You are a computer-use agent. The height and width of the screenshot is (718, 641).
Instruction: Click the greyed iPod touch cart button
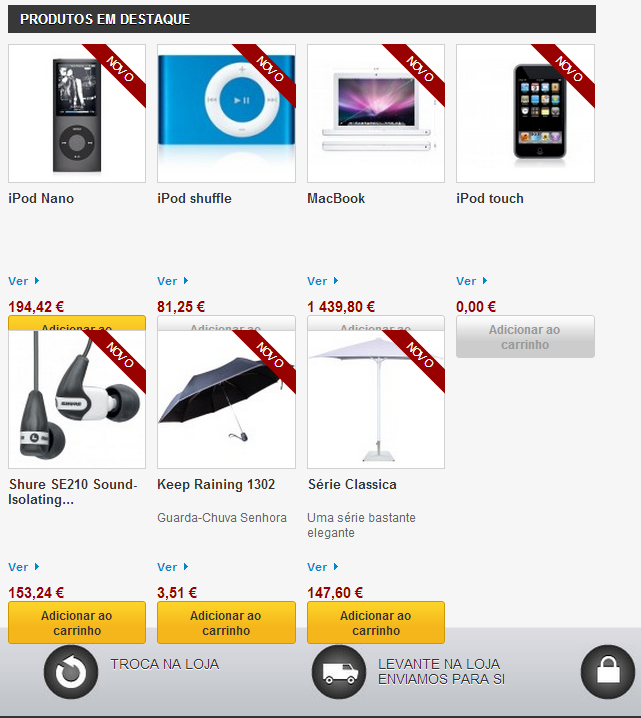[x=525, y=337]
